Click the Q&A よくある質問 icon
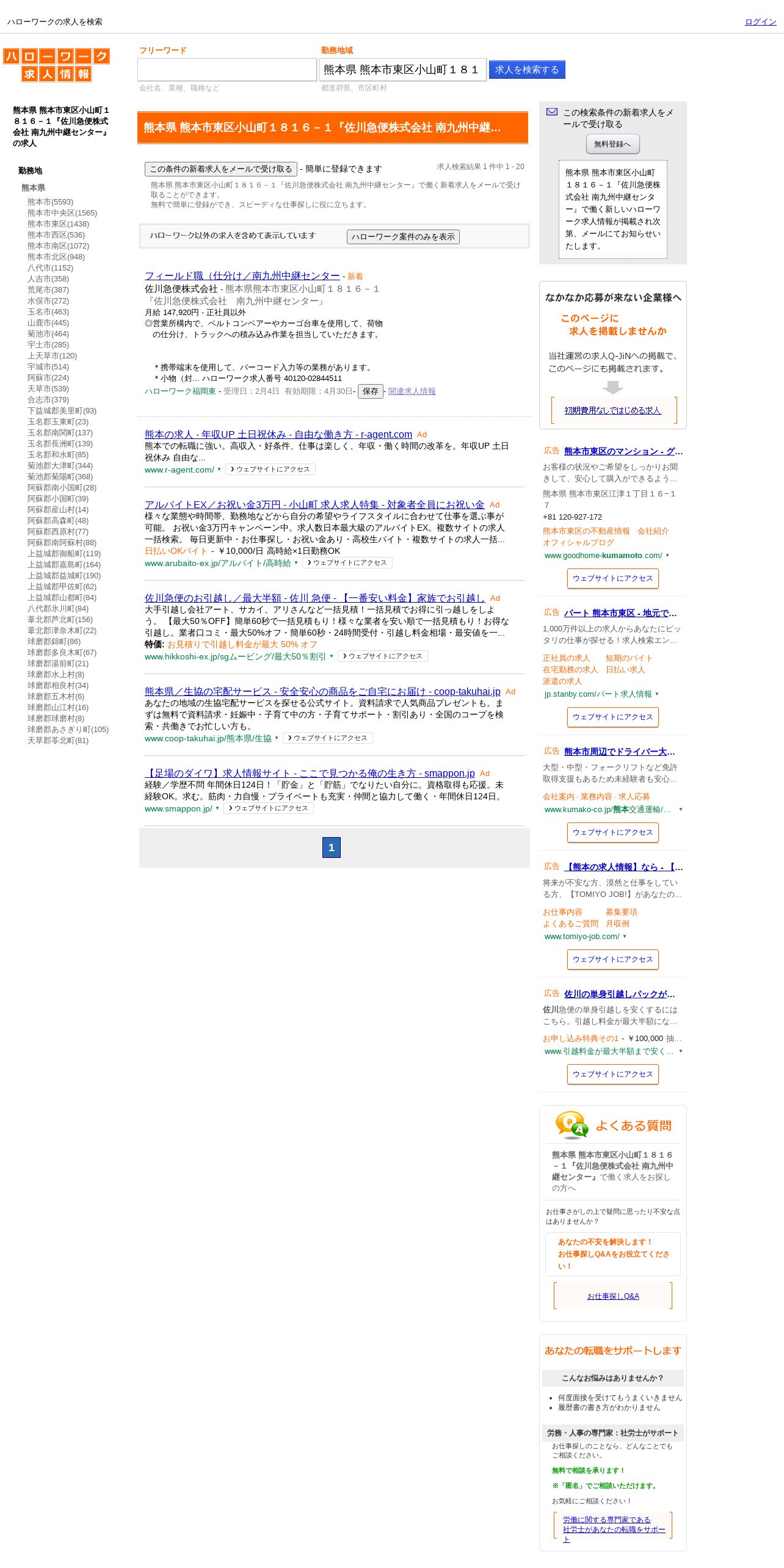 pos(572,1125)
